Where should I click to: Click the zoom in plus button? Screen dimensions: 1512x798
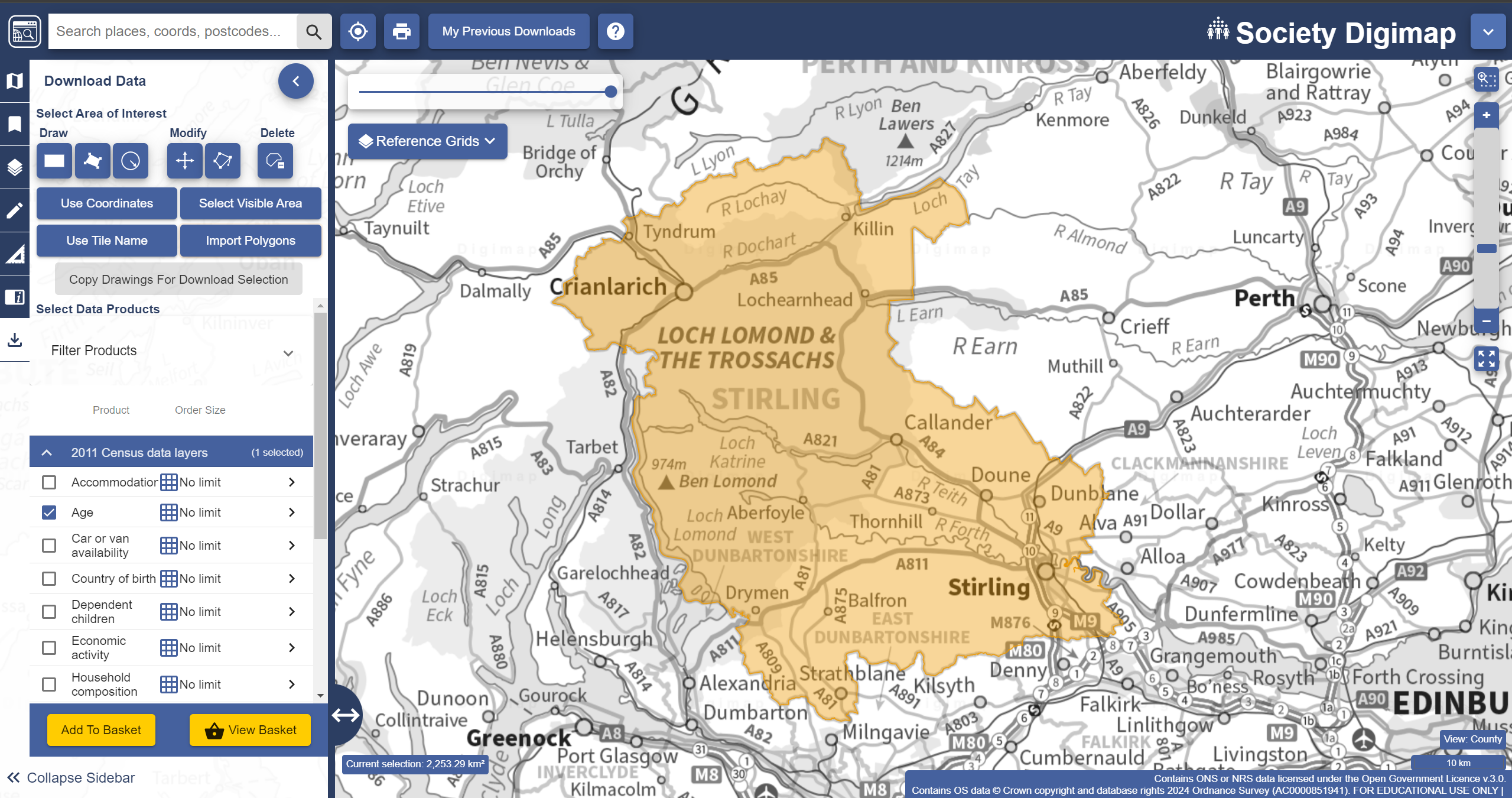pyautogui.click(x=1487, y=115)
